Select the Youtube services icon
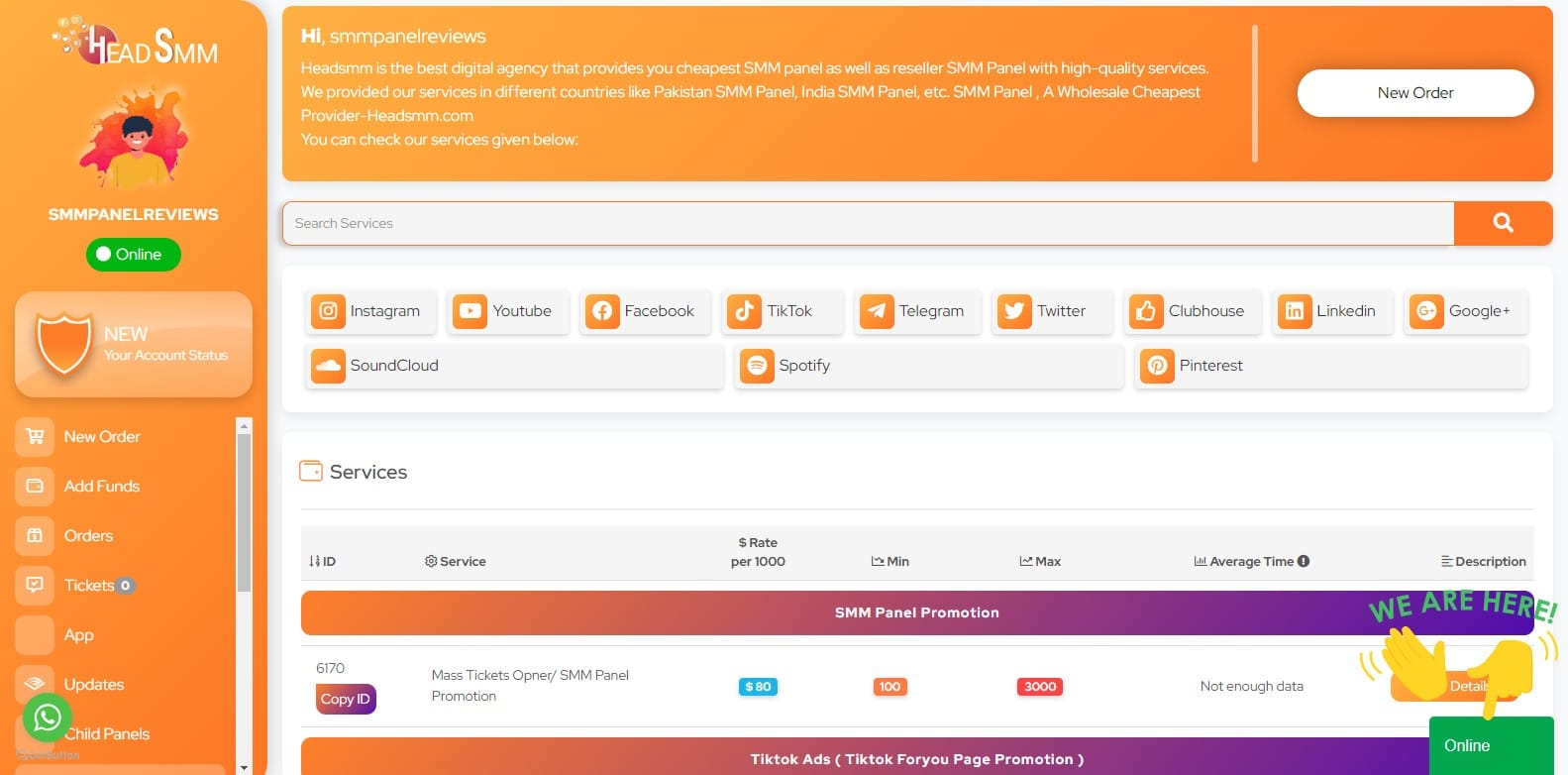The height and width of the screenshot is (775, 1568). [470, 311]
